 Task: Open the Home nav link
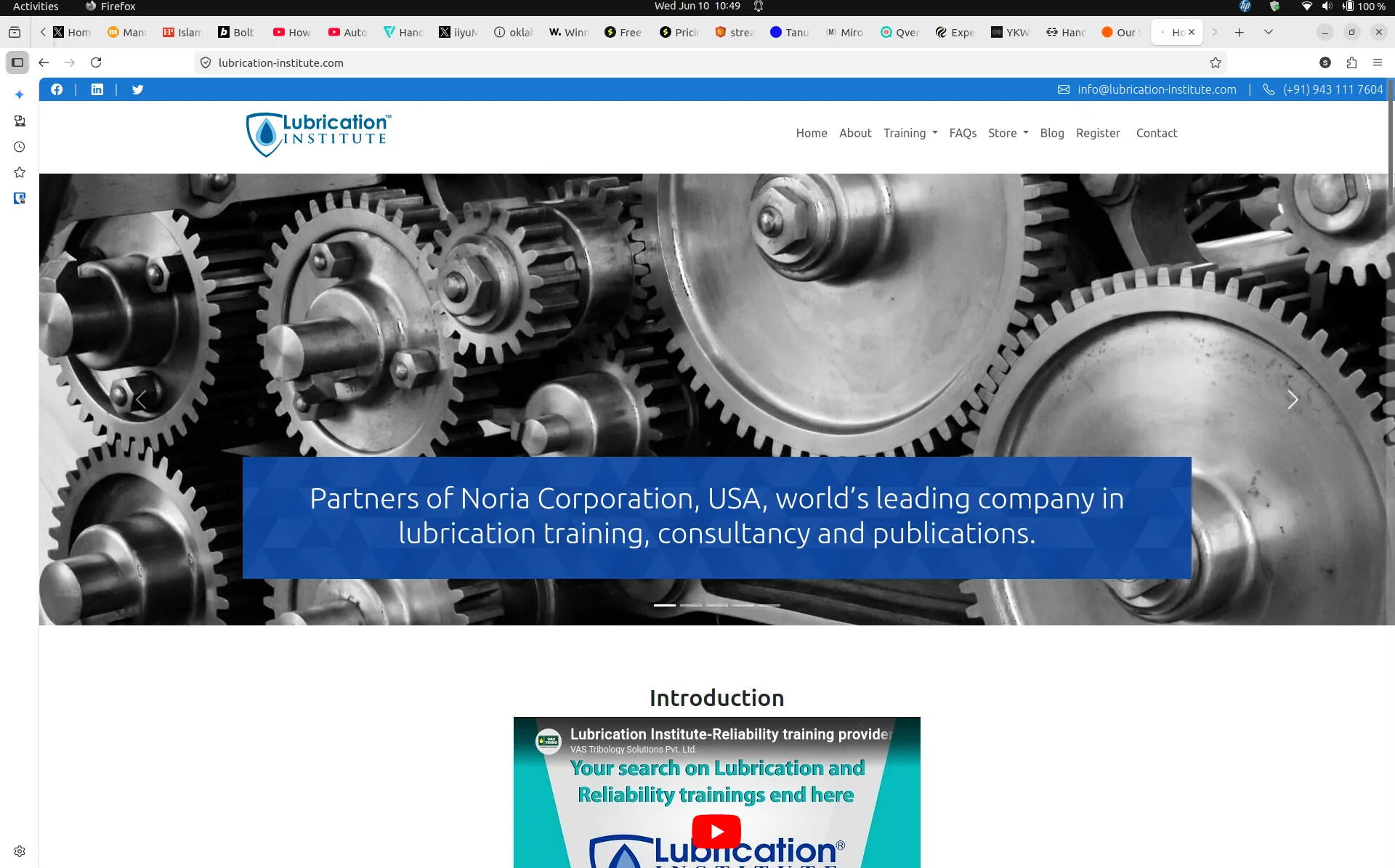(x=812, y=133)
